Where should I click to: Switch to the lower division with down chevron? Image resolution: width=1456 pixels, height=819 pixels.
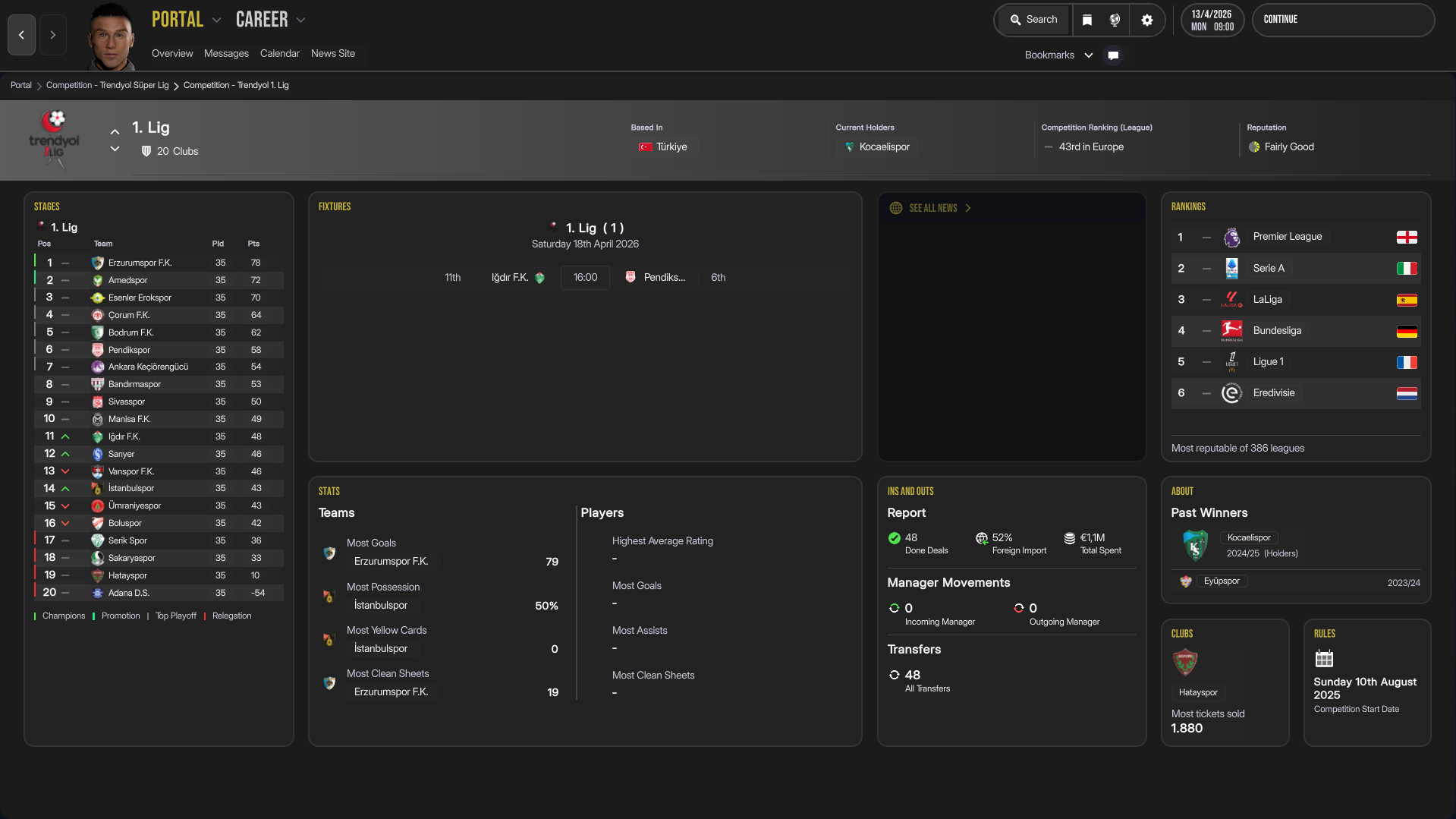tap(115, 149)
